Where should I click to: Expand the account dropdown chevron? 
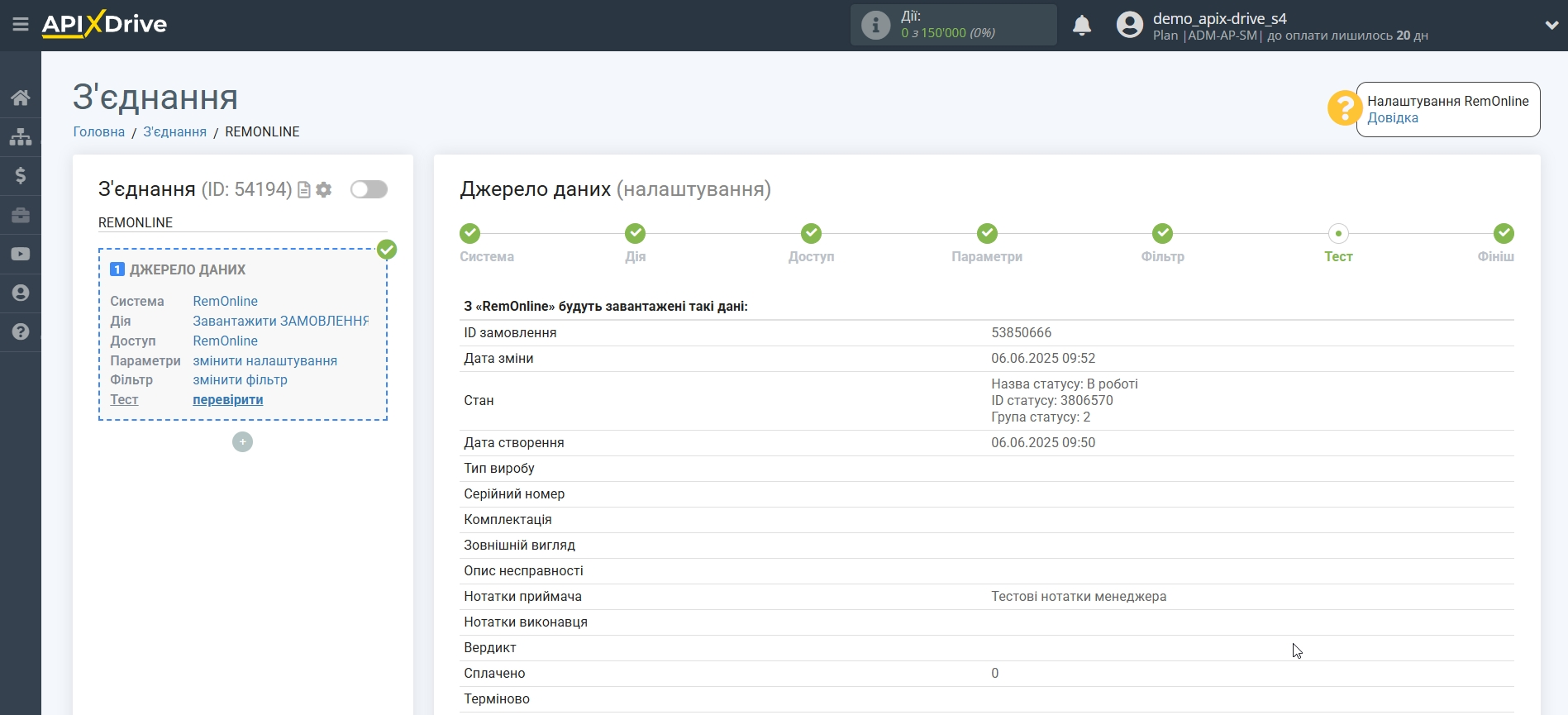click(x=1551, y=25)
